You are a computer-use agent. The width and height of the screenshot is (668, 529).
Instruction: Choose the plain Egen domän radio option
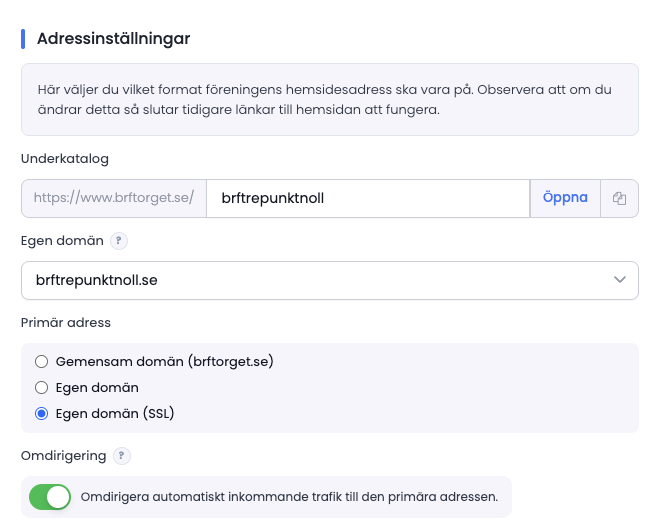[41, 388]
